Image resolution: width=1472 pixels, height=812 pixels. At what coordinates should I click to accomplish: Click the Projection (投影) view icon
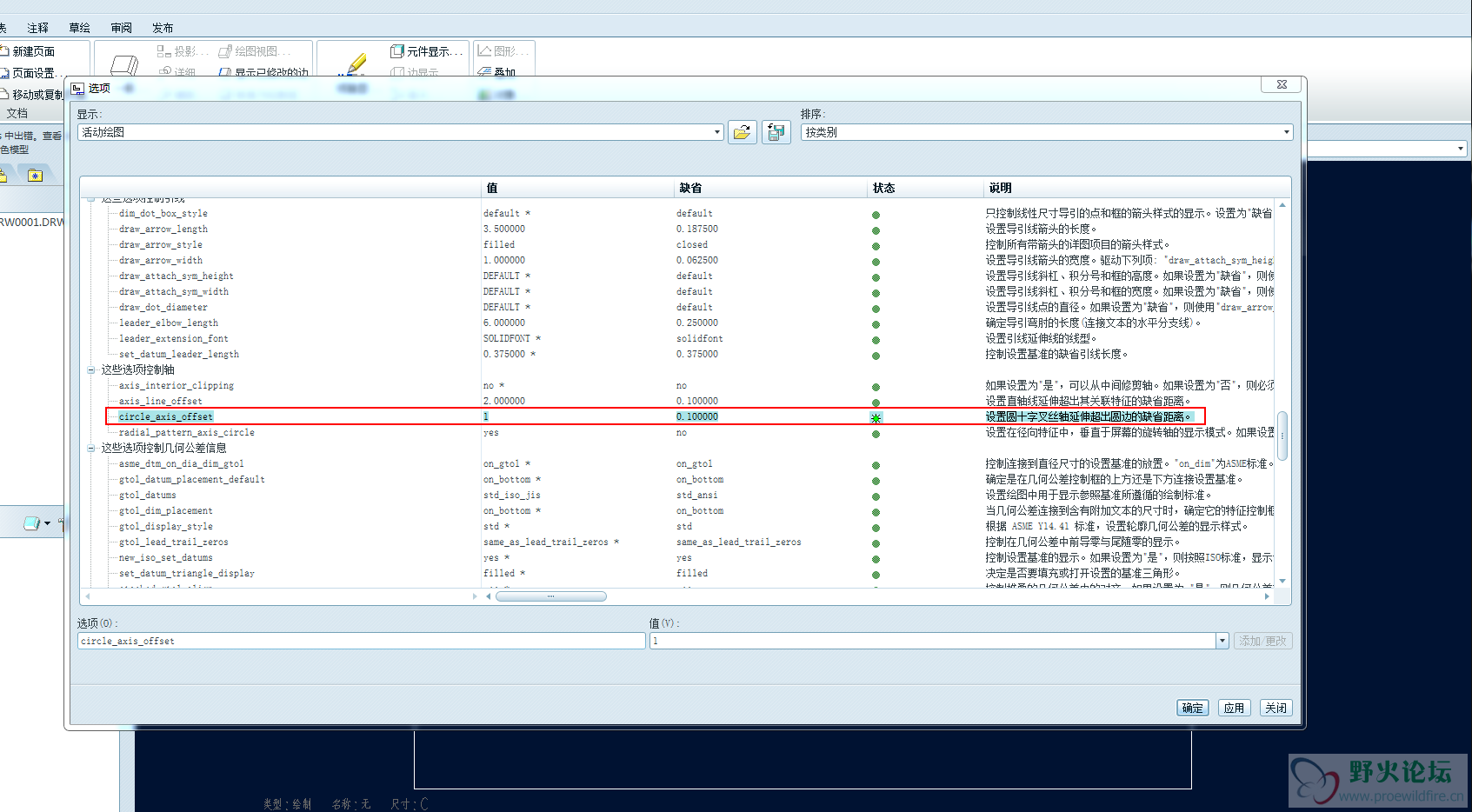(163, 51)
